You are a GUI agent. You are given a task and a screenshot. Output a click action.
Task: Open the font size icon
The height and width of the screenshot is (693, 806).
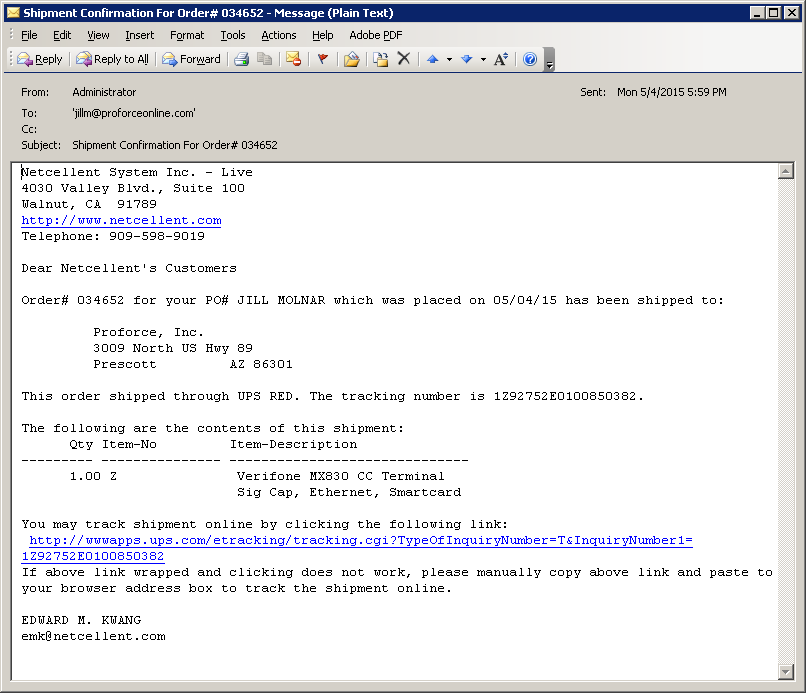pyautogui.click(x=501, y=59)
